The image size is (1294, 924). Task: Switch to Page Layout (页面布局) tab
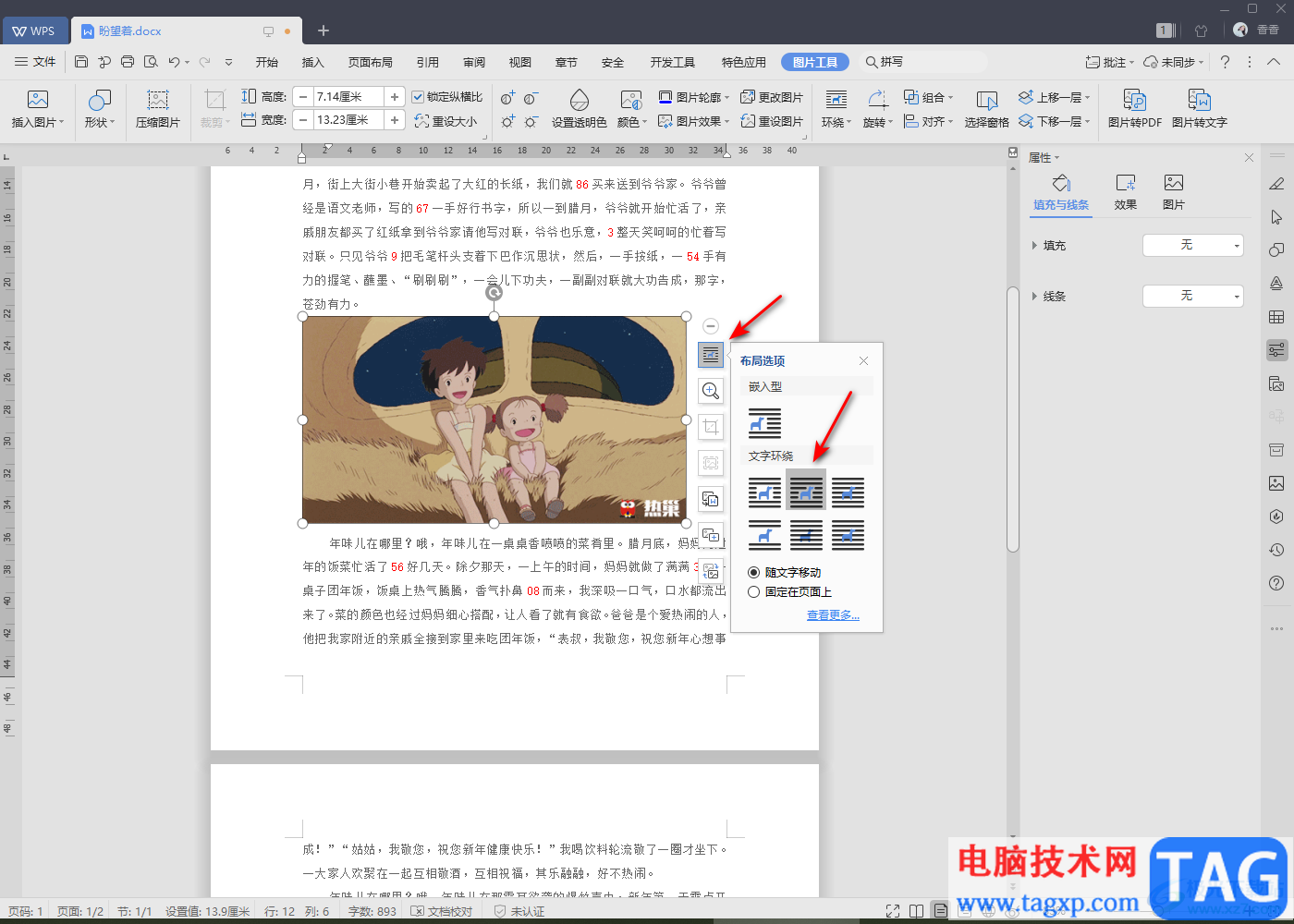tap(371, 62)
